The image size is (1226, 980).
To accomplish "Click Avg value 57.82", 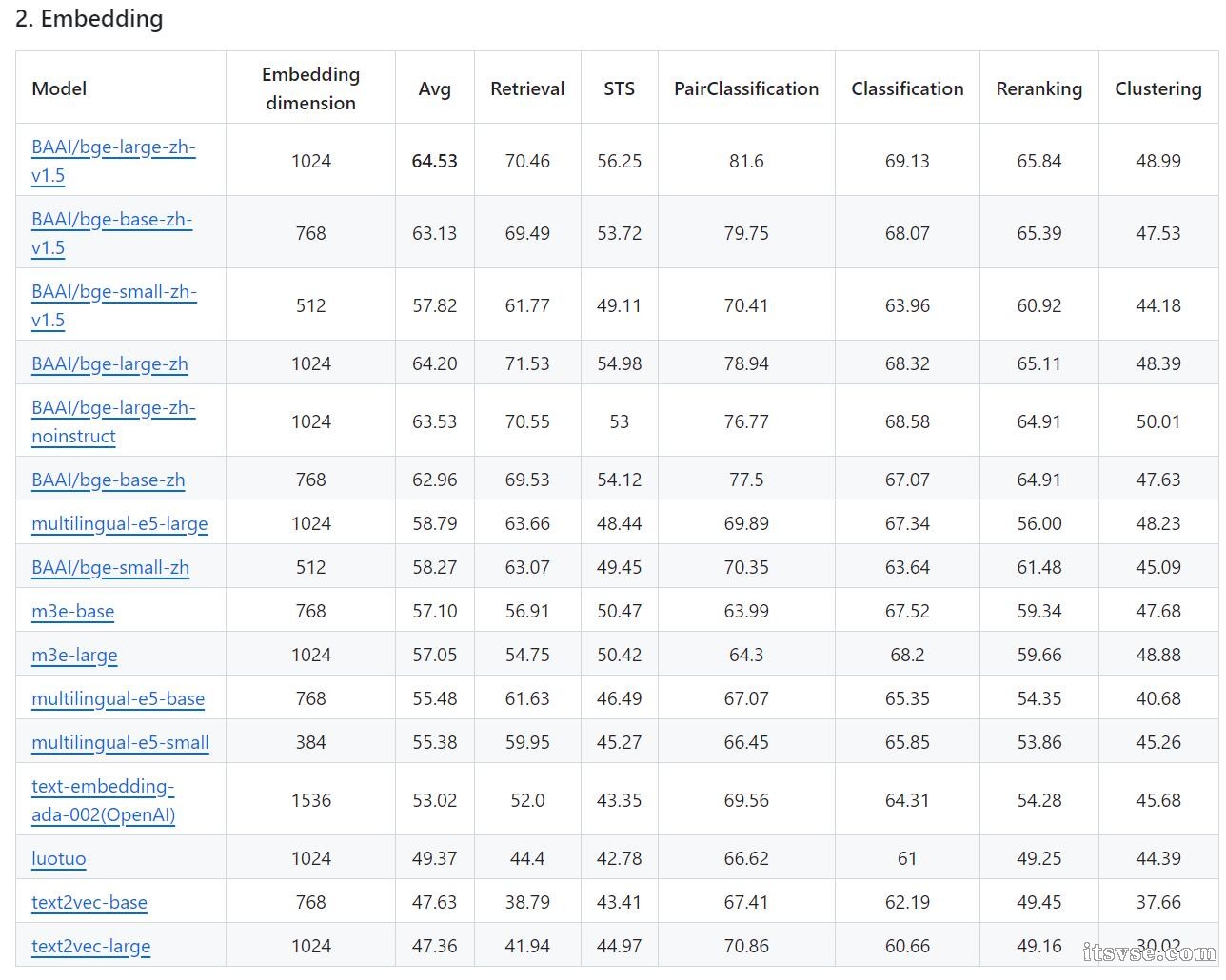I will (435, 305).
